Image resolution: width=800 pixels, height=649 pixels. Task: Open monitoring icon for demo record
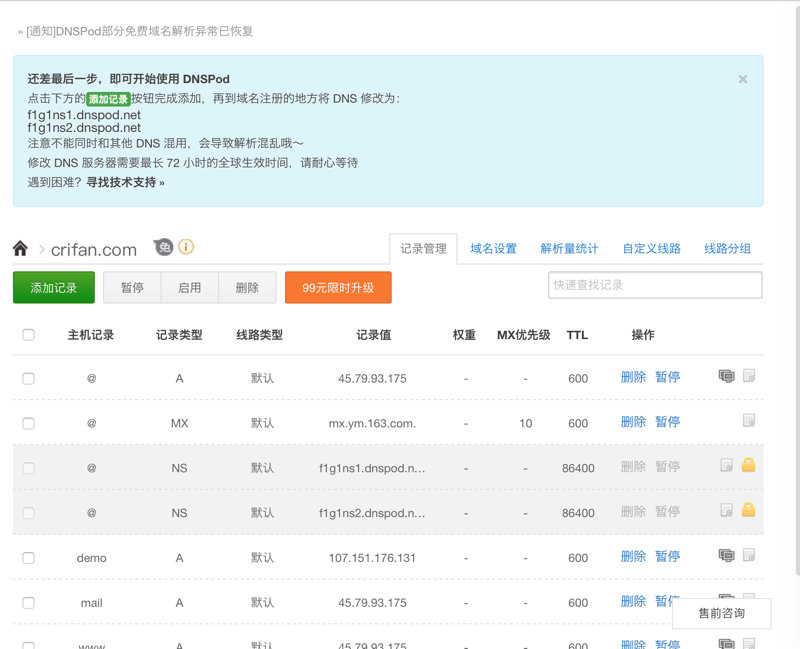pos(727,555)
